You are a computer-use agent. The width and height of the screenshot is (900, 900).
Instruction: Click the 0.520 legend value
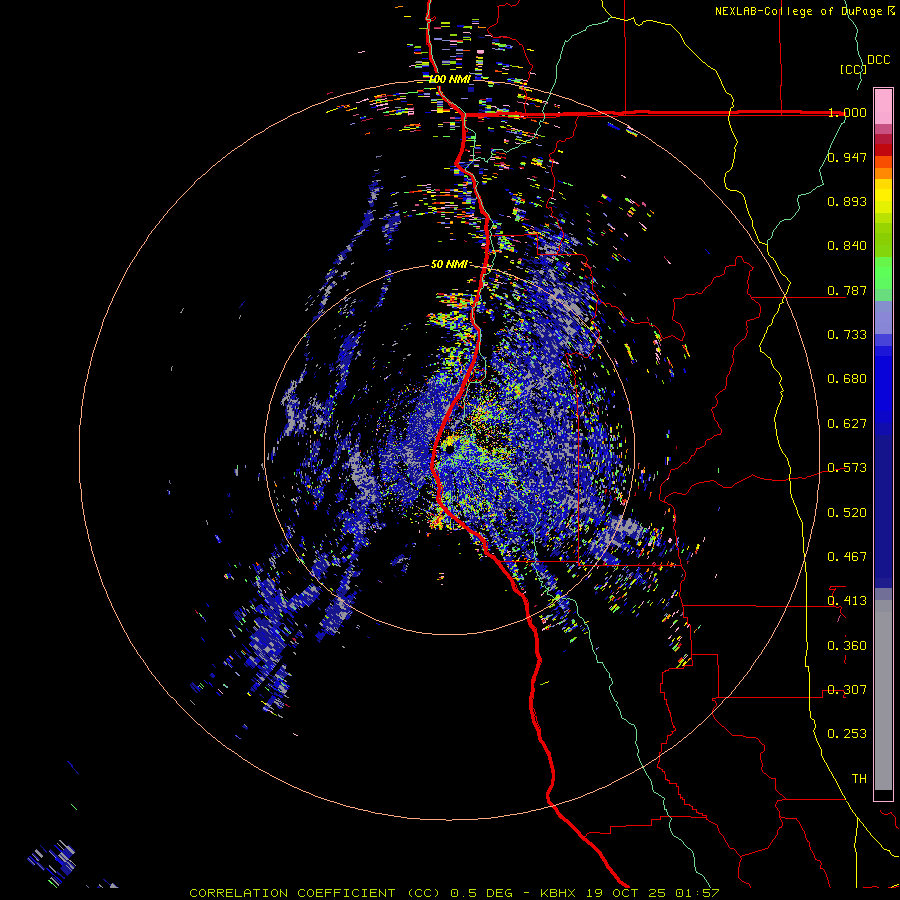pyautogui.click(x=847, y=513)
